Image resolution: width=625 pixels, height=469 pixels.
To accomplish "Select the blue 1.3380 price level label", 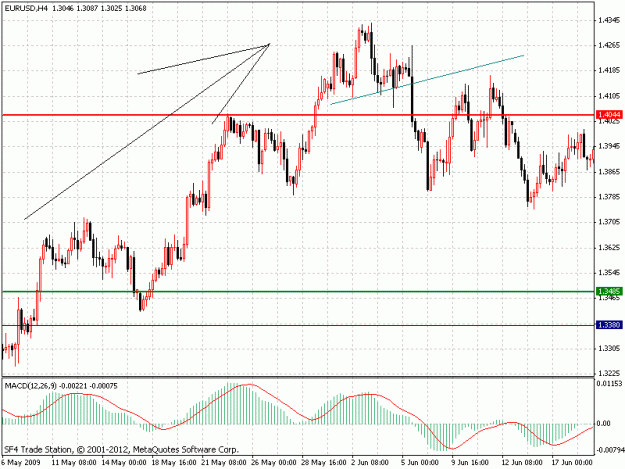I will pyautogui.click(x=609, y=325).
